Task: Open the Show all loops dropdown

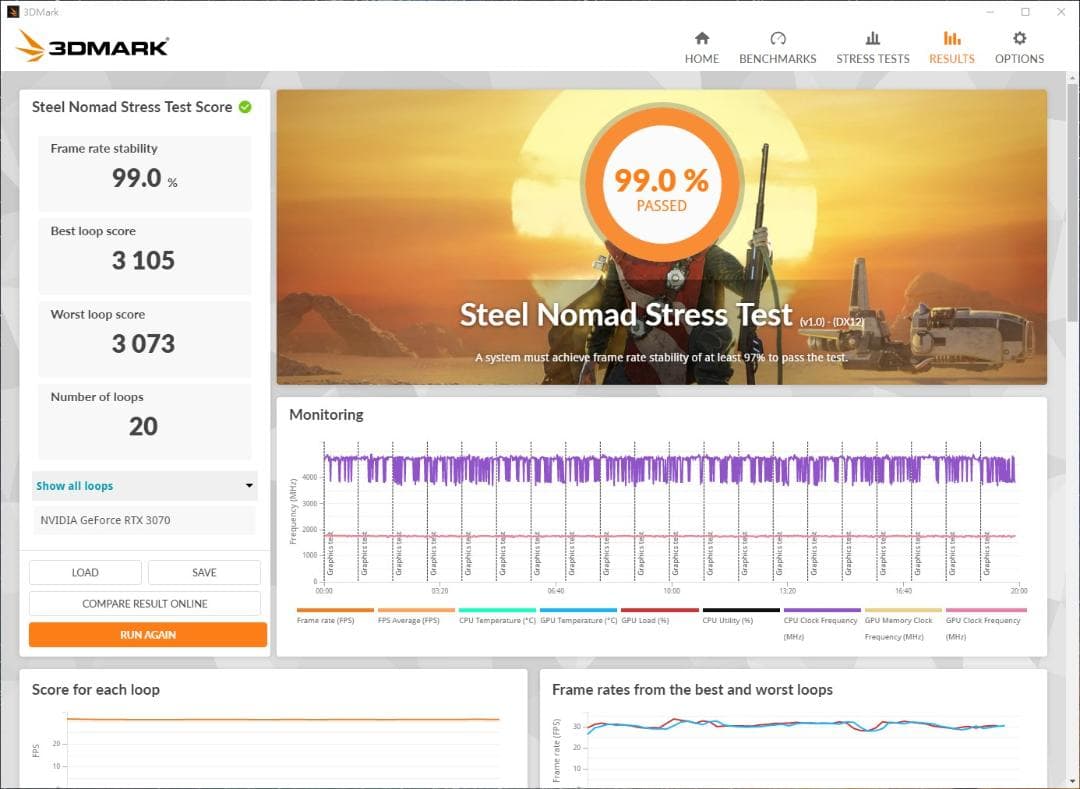Action: pos(145,486)
